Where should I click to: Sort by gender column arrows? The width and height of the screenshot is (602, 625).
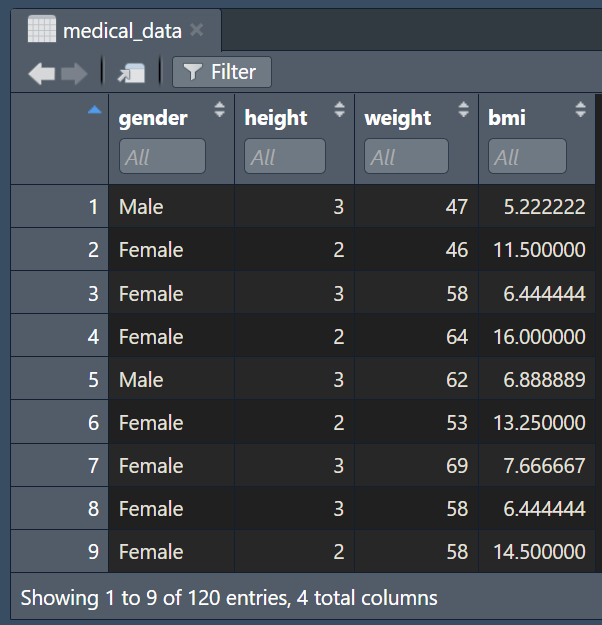[219, 109]
